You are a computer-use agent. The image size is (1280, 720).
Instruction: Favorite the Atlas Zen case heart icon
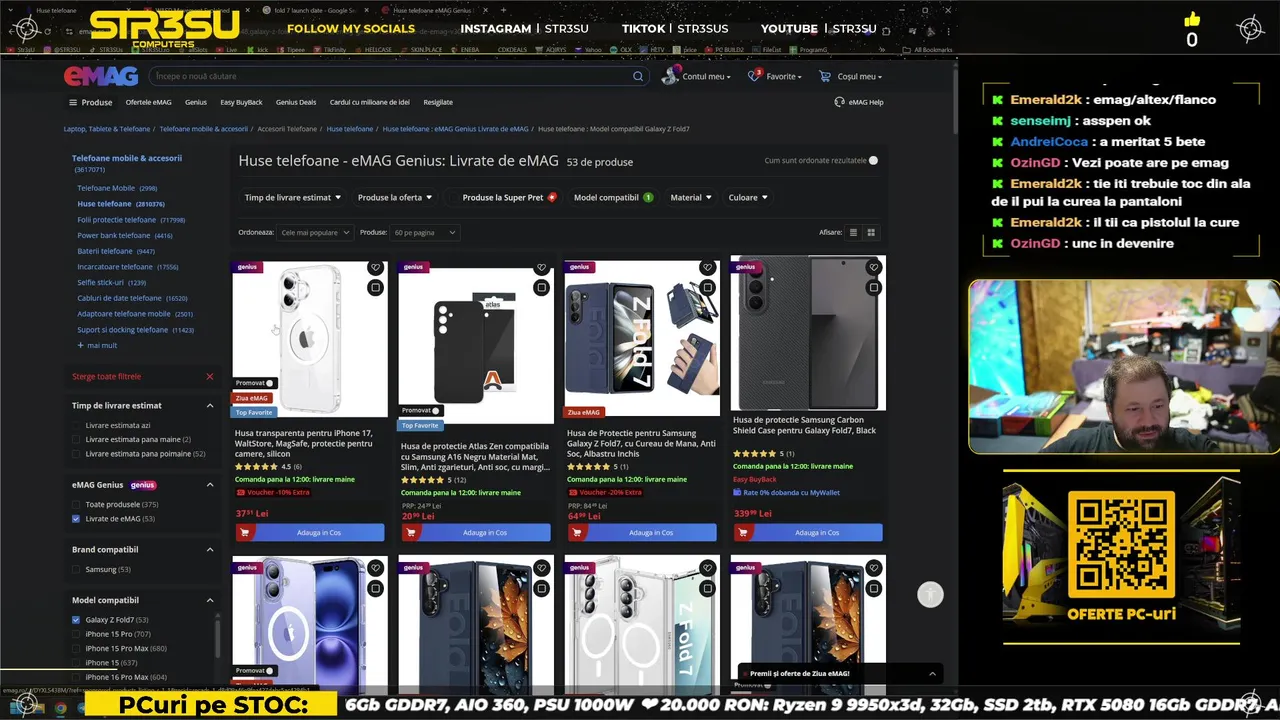coord(541,267)
